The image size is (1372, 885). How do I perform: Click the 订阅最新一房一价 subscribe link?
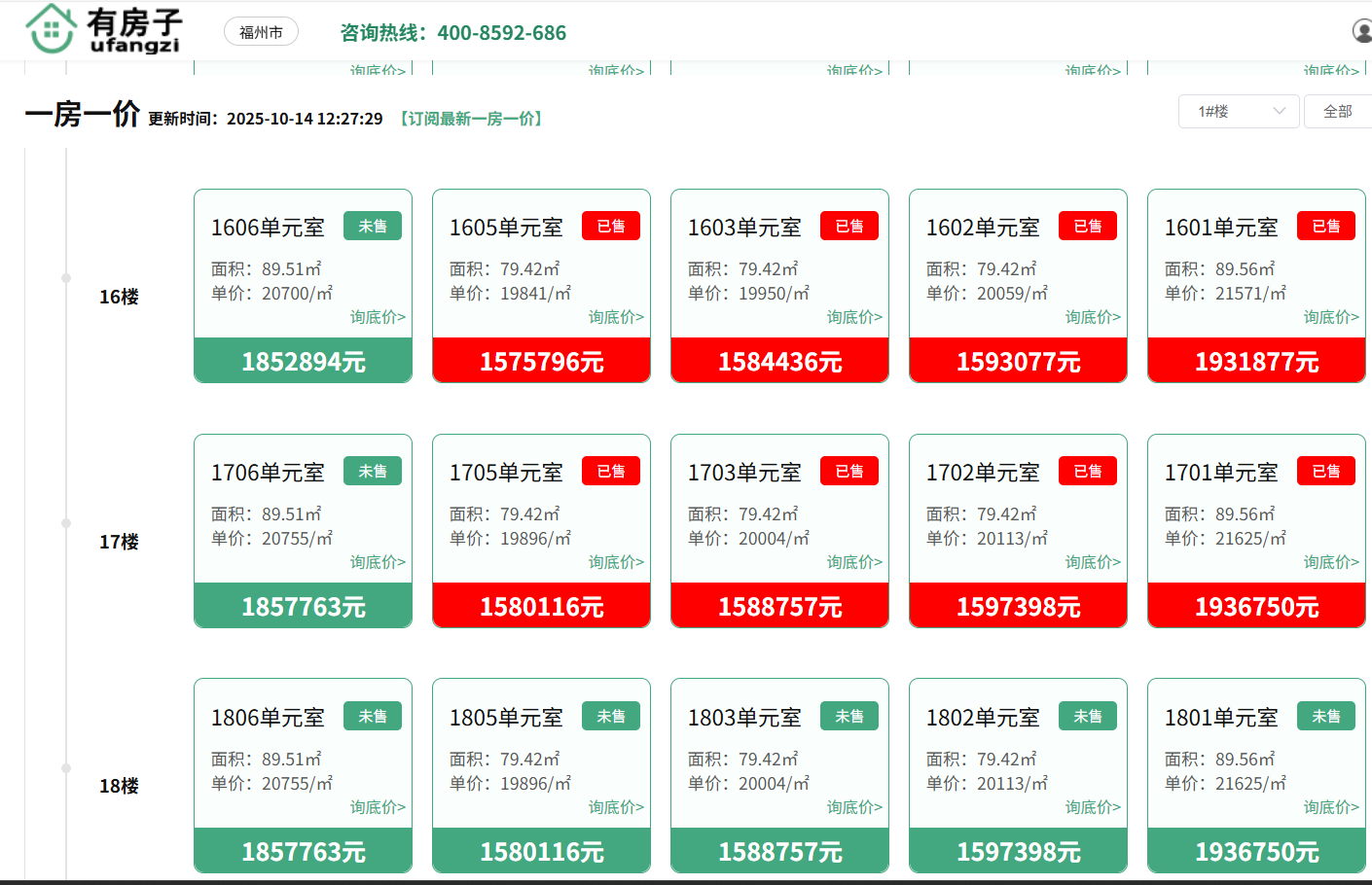coord(472,119)
